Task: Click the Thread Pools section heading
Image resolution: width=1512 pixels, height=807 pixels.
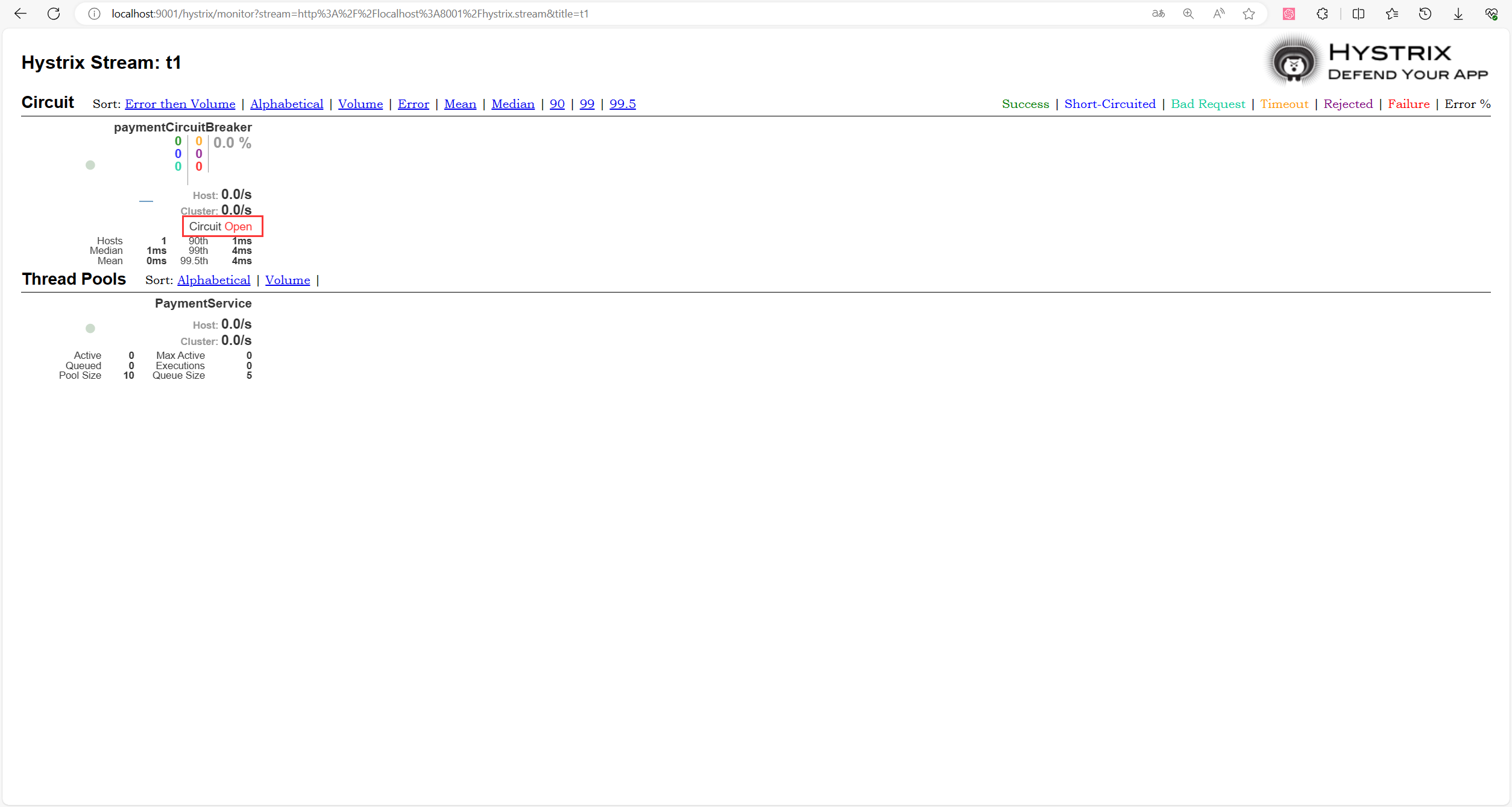Action: tap(74, 279)
